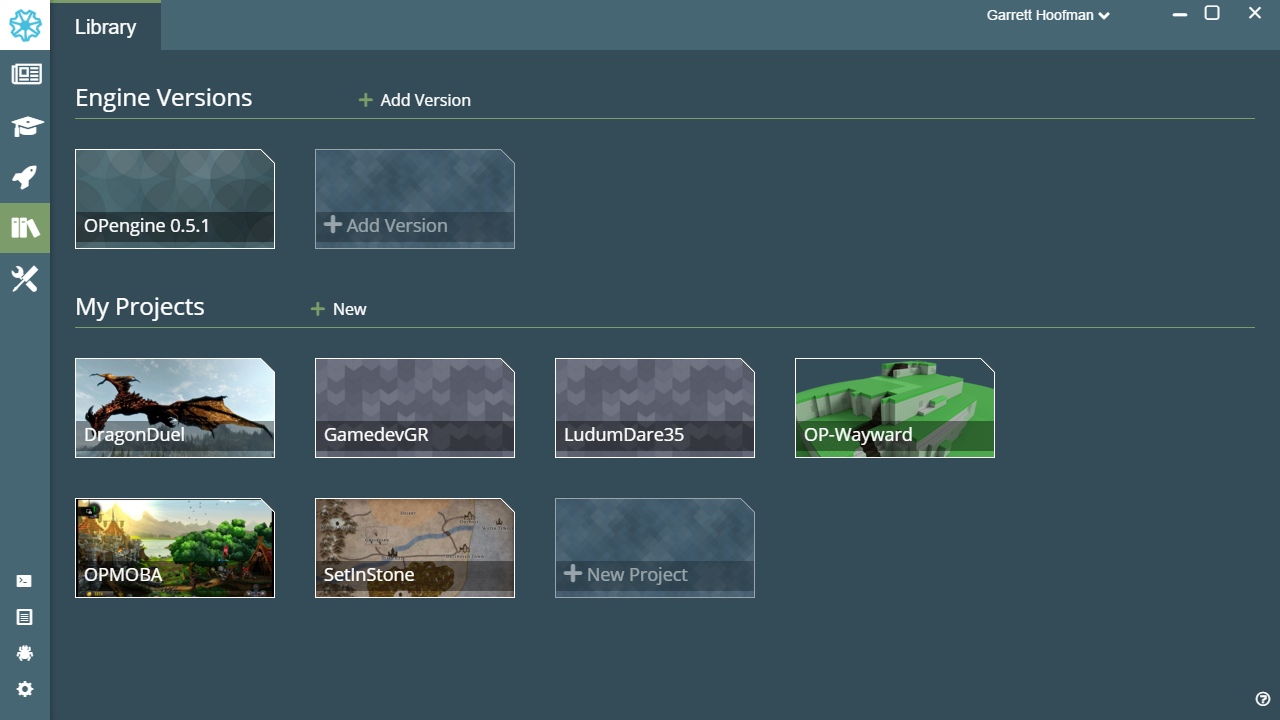Open the OPMOBA project
The height and width of the screenshot is (720, 1280).
click(175, 548)
